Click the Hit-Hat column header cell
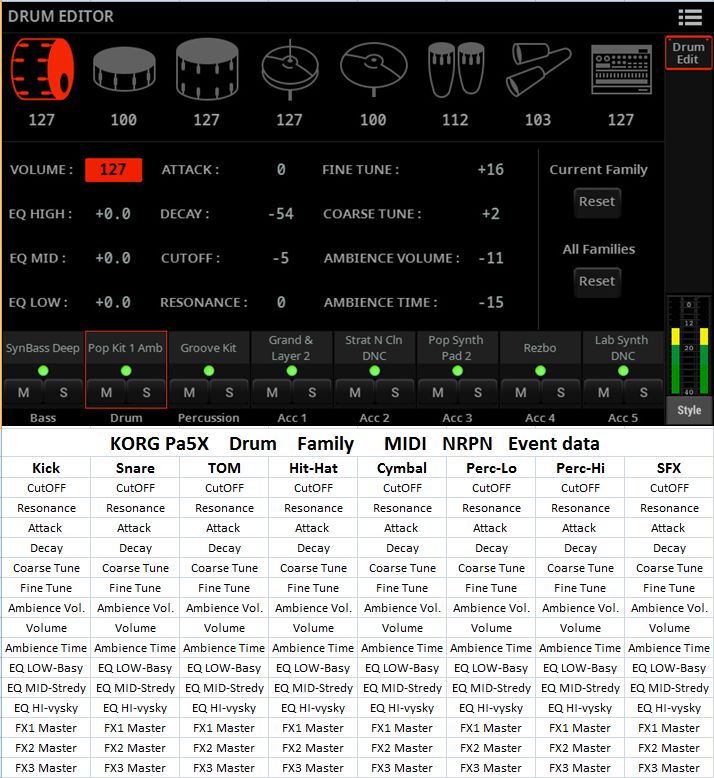This screenshot has width=714, height=778. [x=313, y=468]
